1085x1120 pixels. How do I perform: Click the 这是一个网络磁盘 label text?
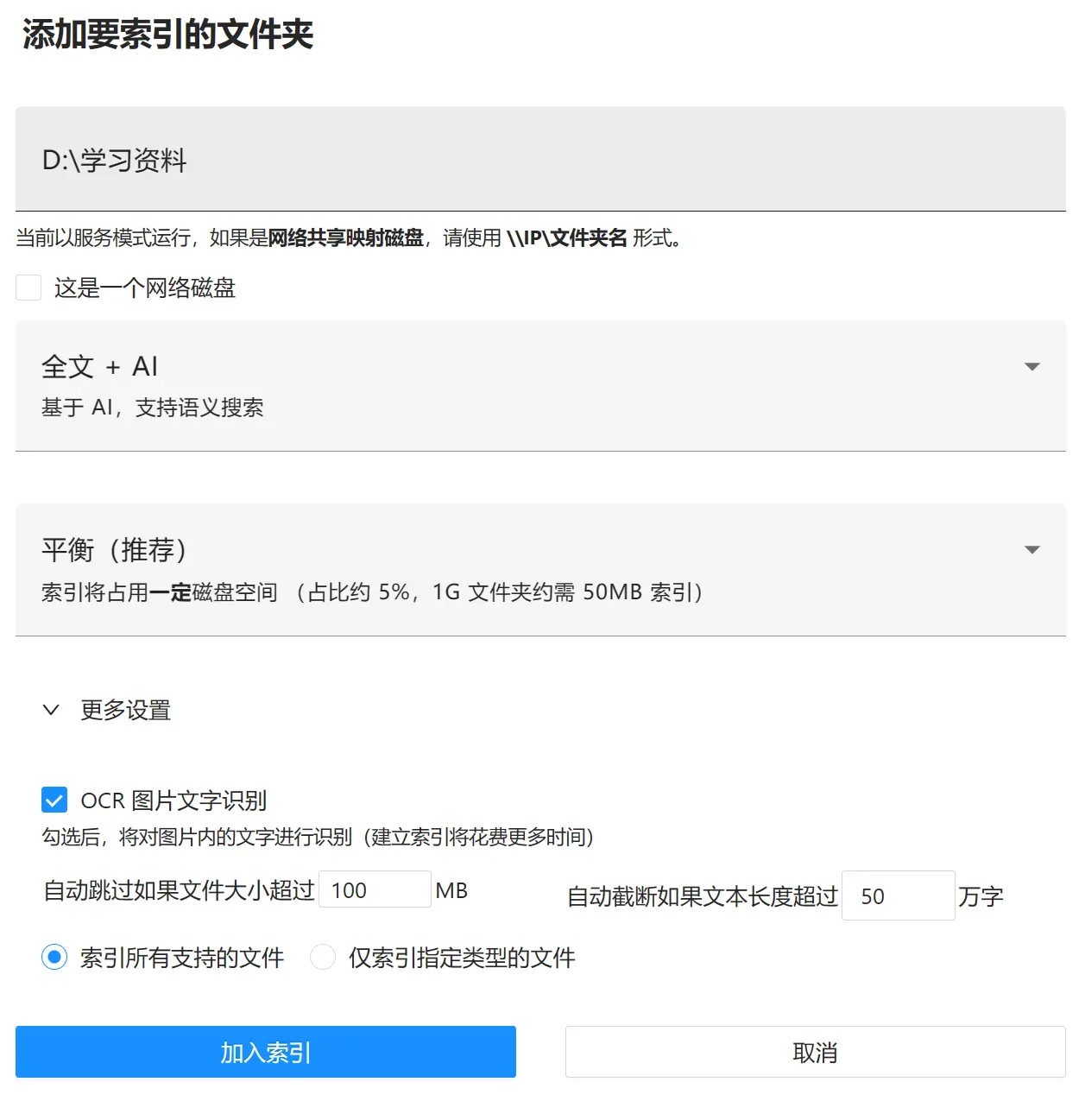coord(145,288)
